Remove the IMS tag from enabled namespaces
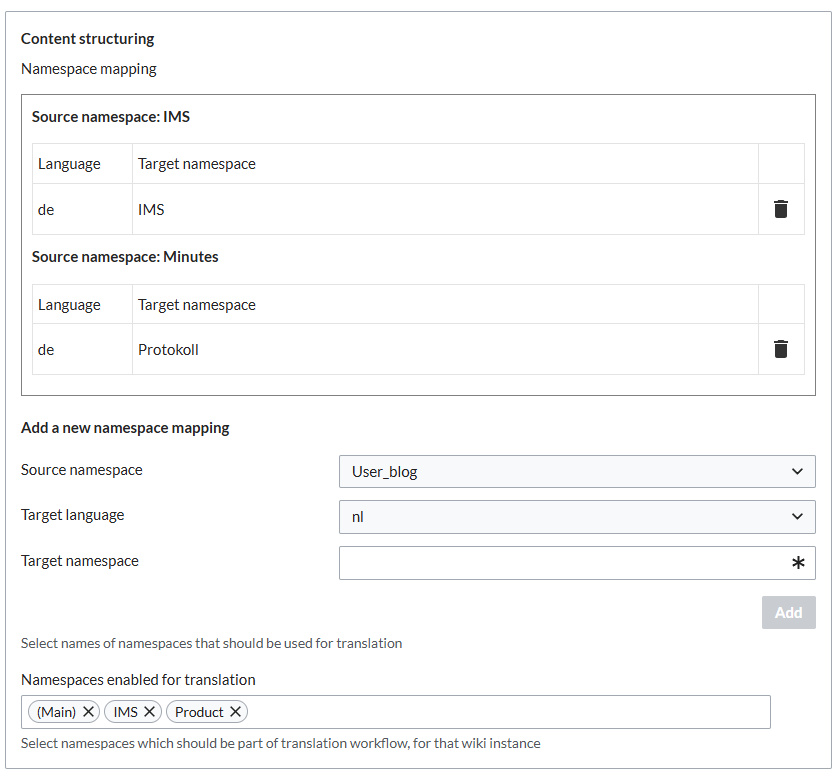Viewport: 837px width, 779px height. 150,712
